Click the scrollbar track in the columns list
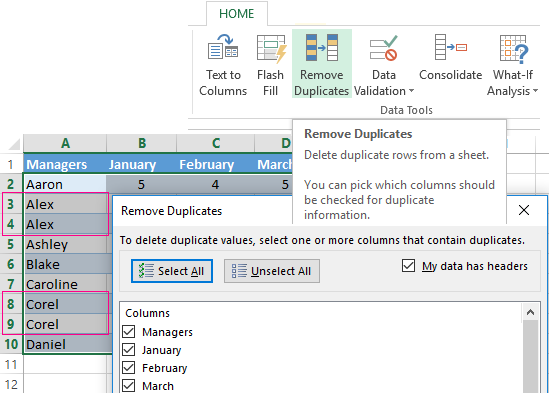This screenshot has height=393, width=549. pyautogui.click(x=530, y=357)
